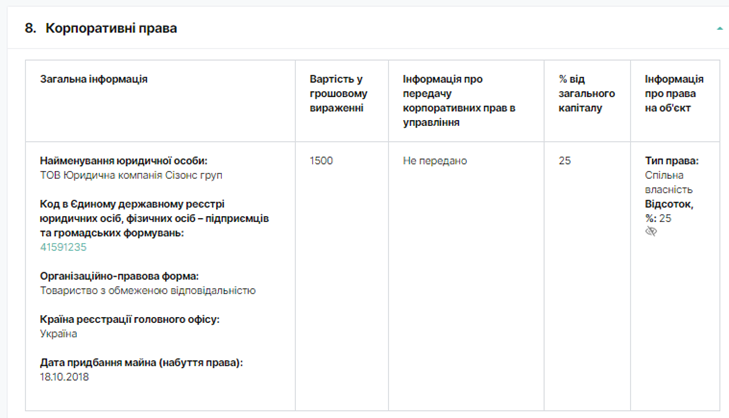Click the country value "Україна"
The height and width of the screenshot is (418, 729).
59,333
